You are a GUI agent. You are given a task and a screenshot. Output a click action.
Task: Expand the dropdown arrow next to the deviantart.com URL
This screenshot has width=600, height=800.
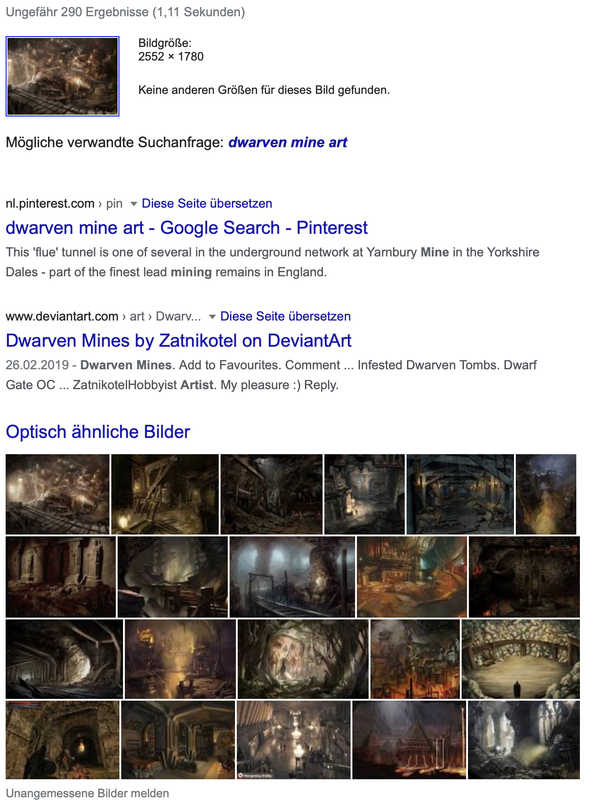tap(212, 317)
